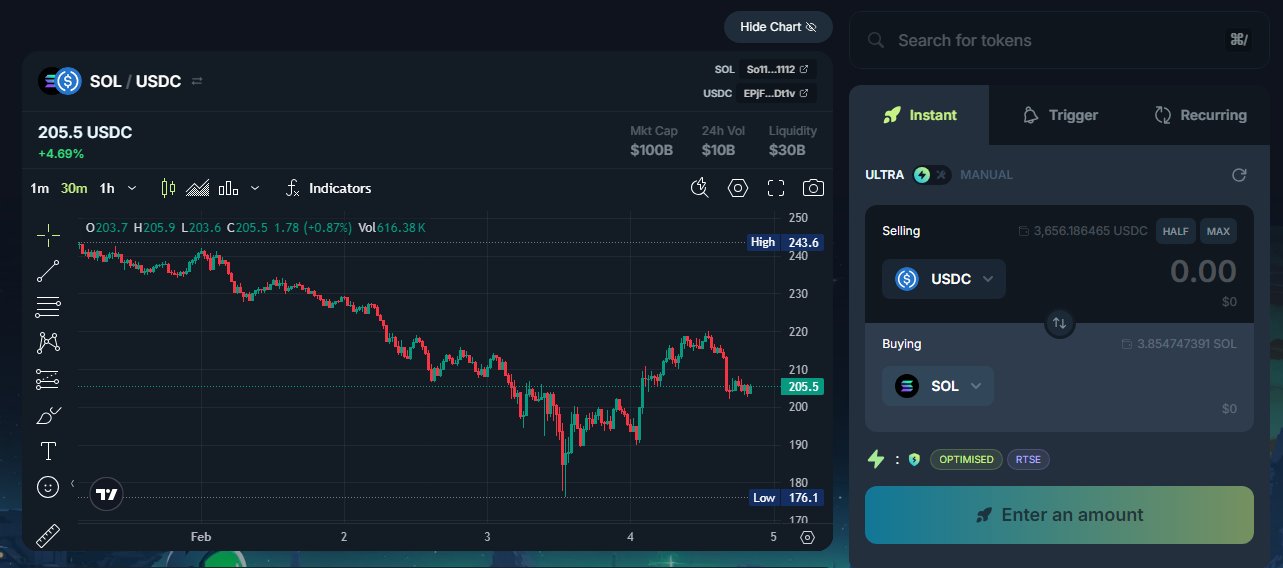Choose the text annotation tool

tap(48, 451)
